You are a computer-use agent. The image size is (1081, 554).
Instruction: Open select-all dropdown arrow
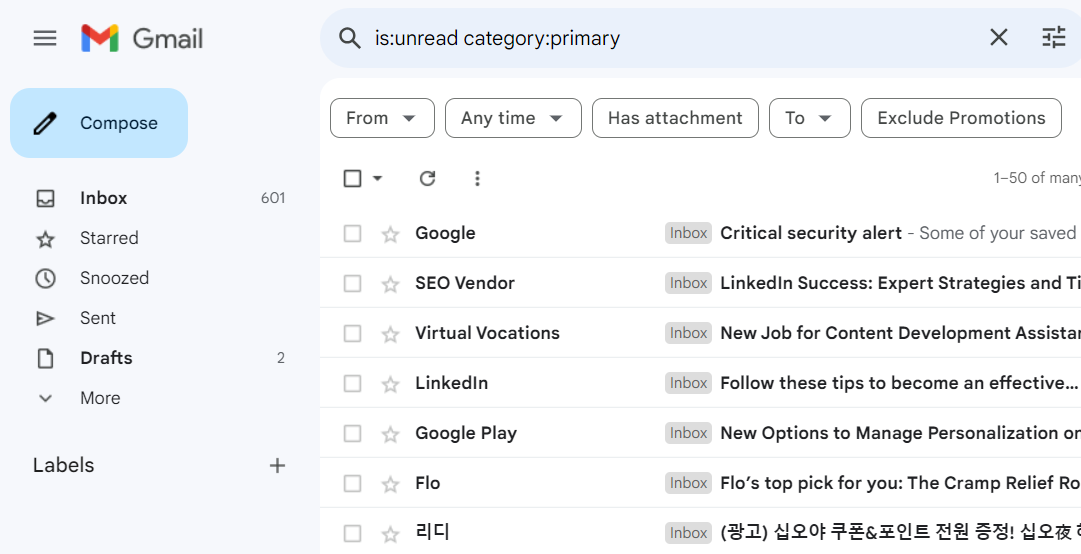point(377,178)
